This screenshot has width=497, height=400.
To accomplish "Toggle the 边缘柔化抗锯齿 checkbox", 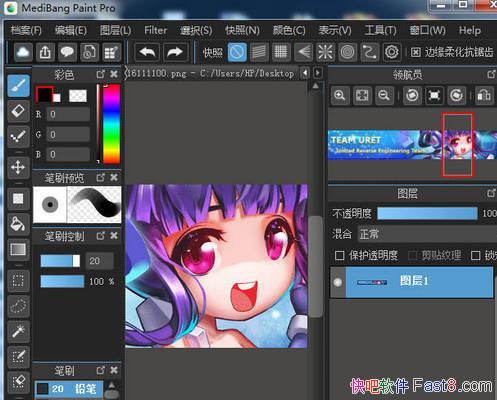I will coord(415,52).
